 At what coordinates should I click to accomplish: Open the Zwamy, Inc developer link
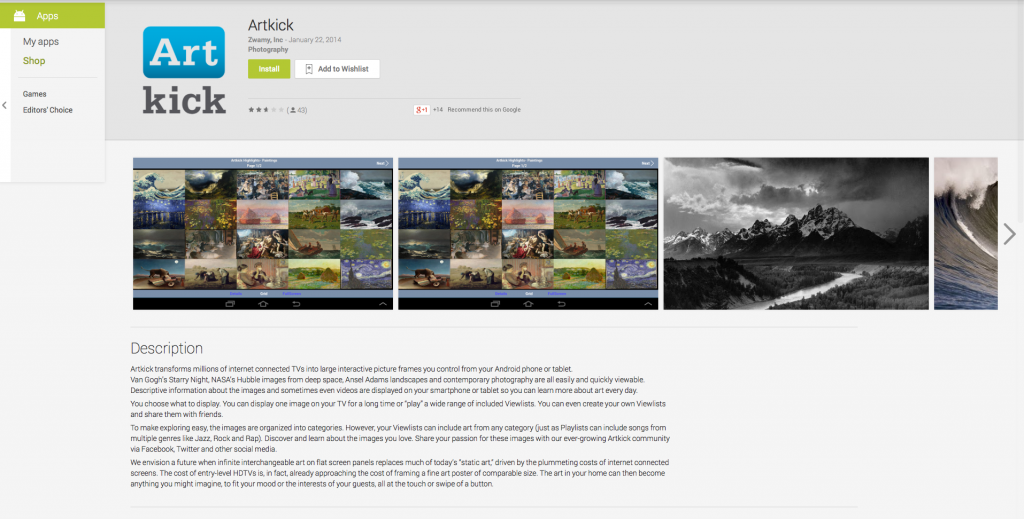point(265,40)
